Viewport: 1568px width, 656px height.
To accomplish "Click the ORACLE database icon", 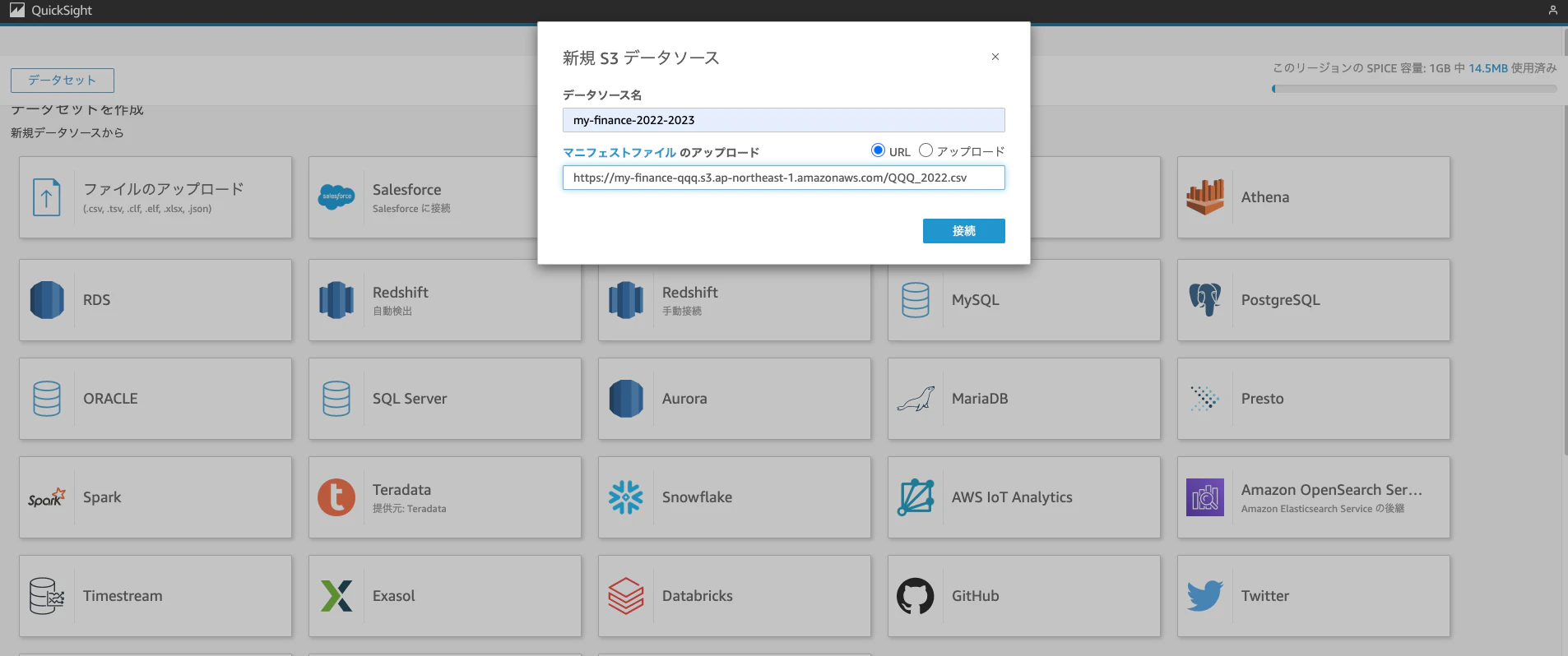I will pyautogui.click(x=47, y=399).
